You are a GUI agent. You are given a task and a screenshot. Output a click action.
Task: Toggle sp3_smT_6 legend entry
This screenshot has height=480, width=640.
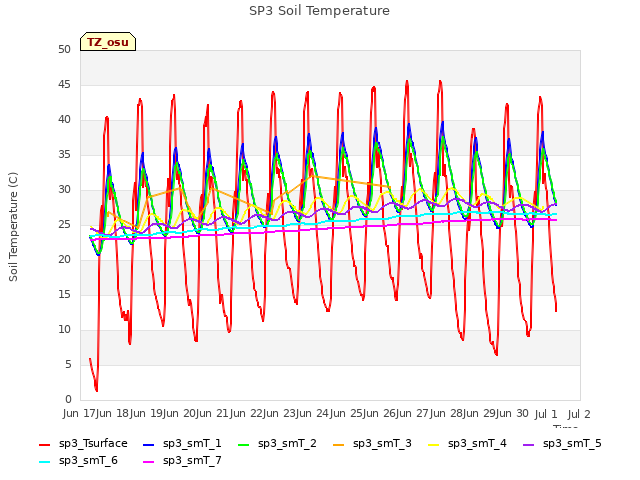tap(78, 460)
